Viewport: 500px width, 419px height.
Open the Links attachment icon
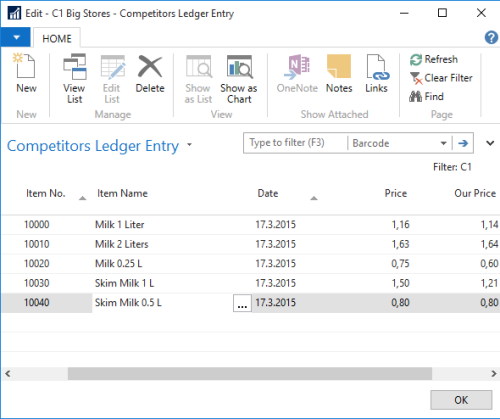[x=376, y=74]
